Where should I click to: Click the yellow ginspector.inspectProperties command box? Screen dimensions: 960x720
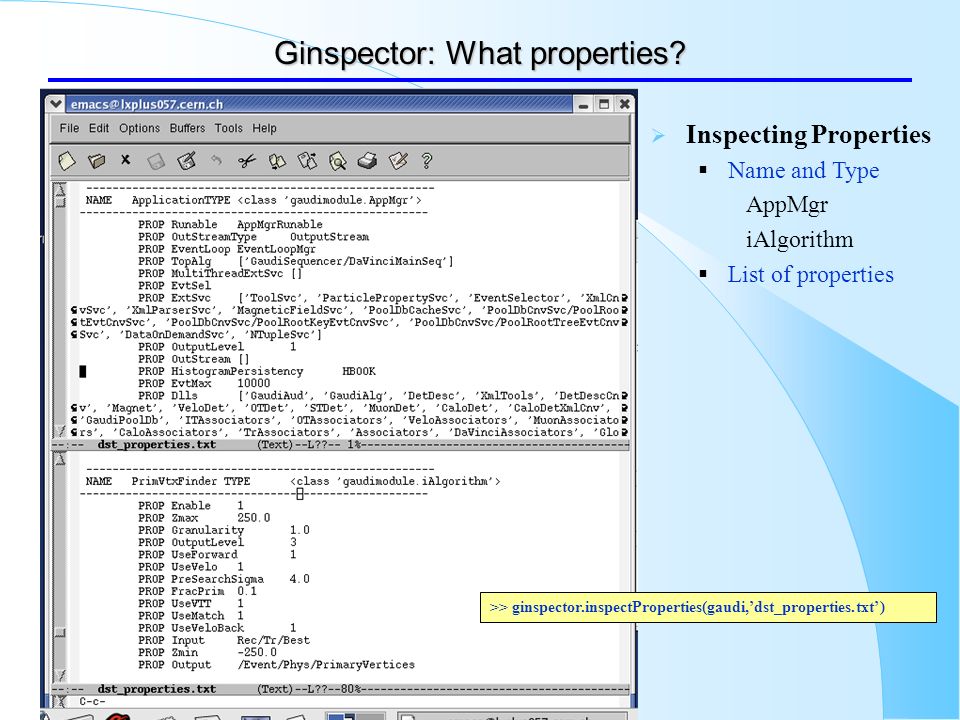[708, 607]
